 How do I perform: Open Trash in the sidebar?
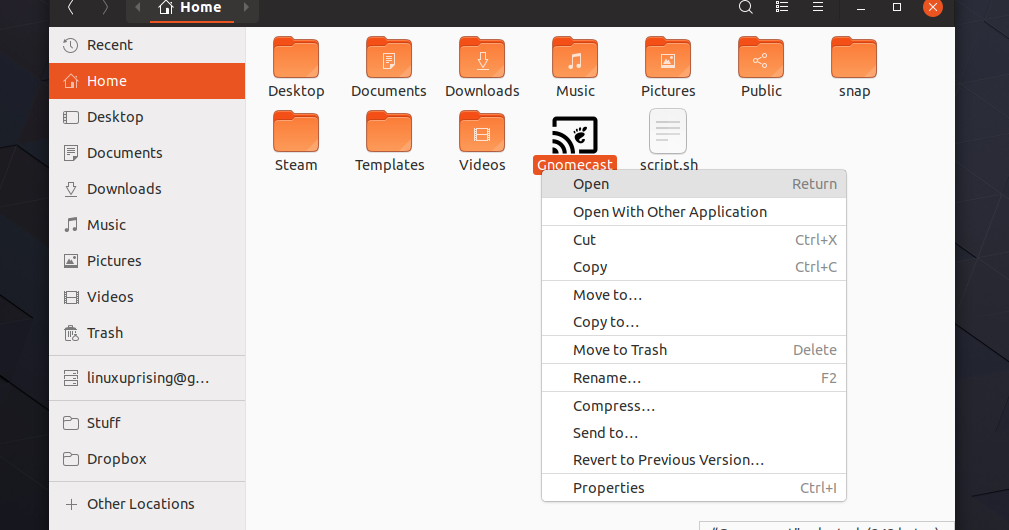105,333
